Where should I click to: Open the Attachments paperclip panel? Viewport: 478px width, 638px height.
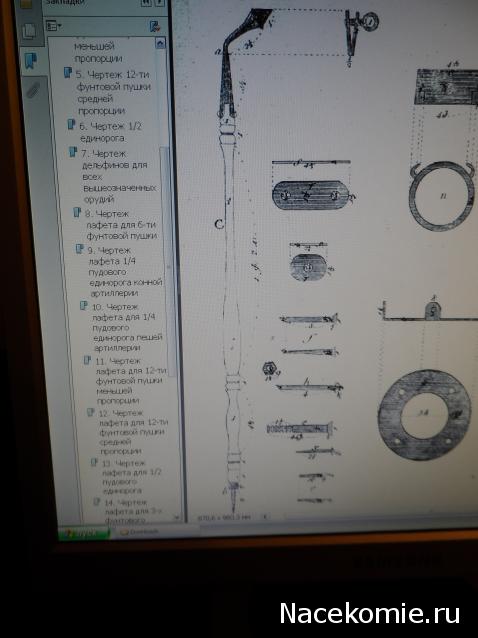33,90
